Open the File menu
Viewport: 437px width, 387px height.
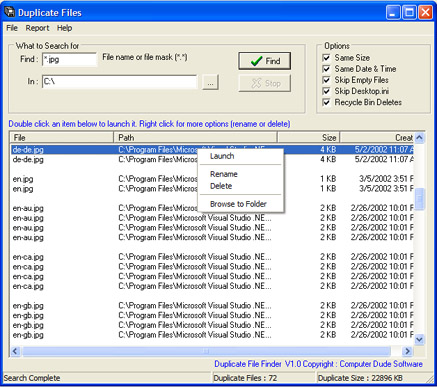(x=12, y=28)
